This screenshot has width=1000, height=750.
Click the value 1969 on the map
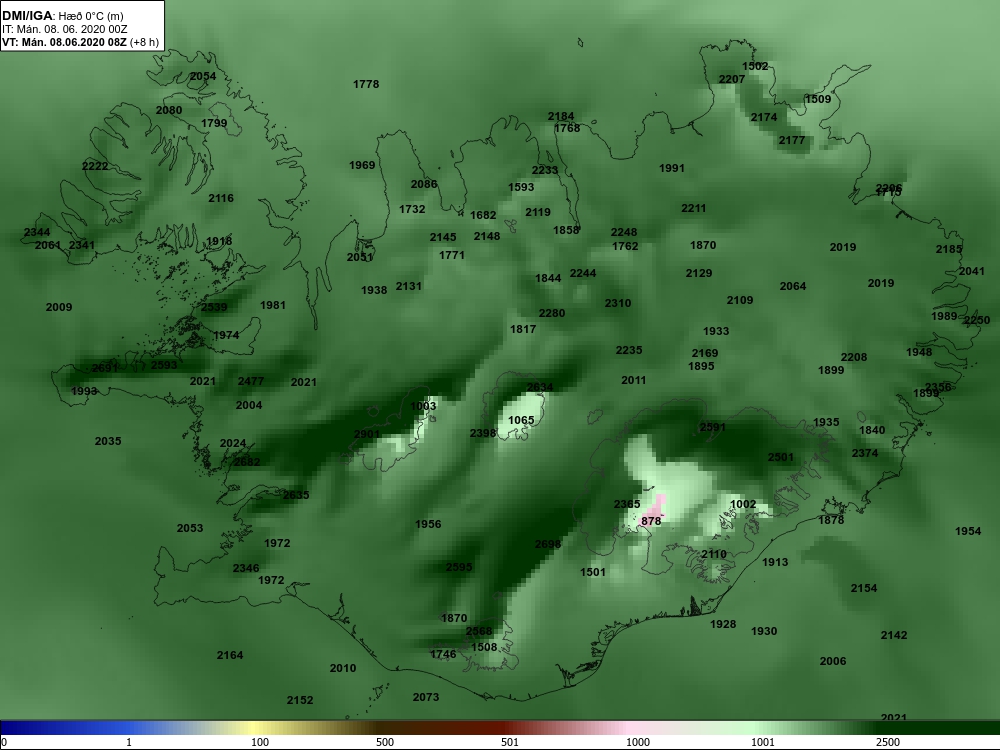tap(362, 166)
